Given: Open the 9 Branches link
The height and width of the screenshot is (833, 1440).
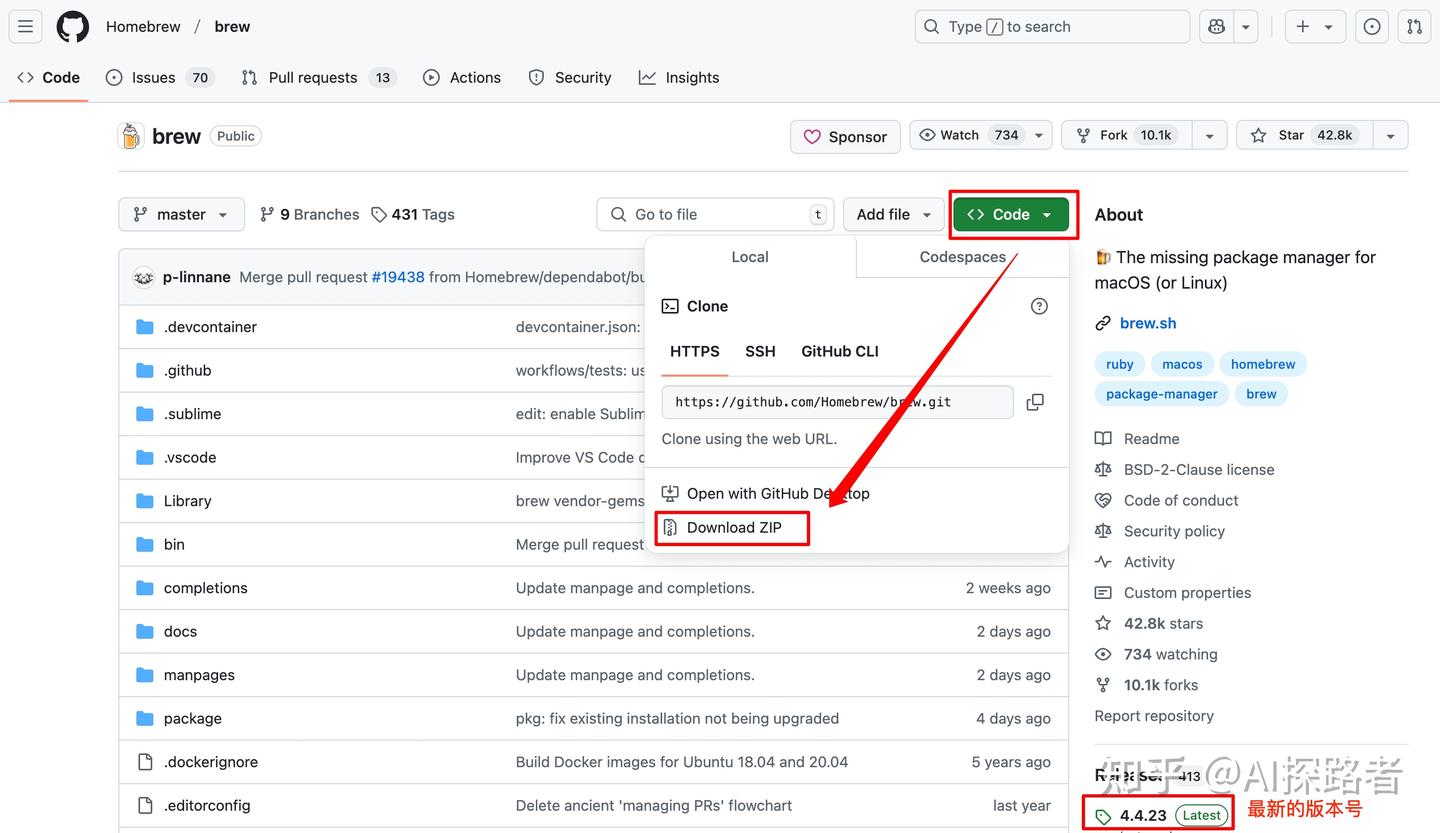Looking at the screenshot, I should pos(309,214).
